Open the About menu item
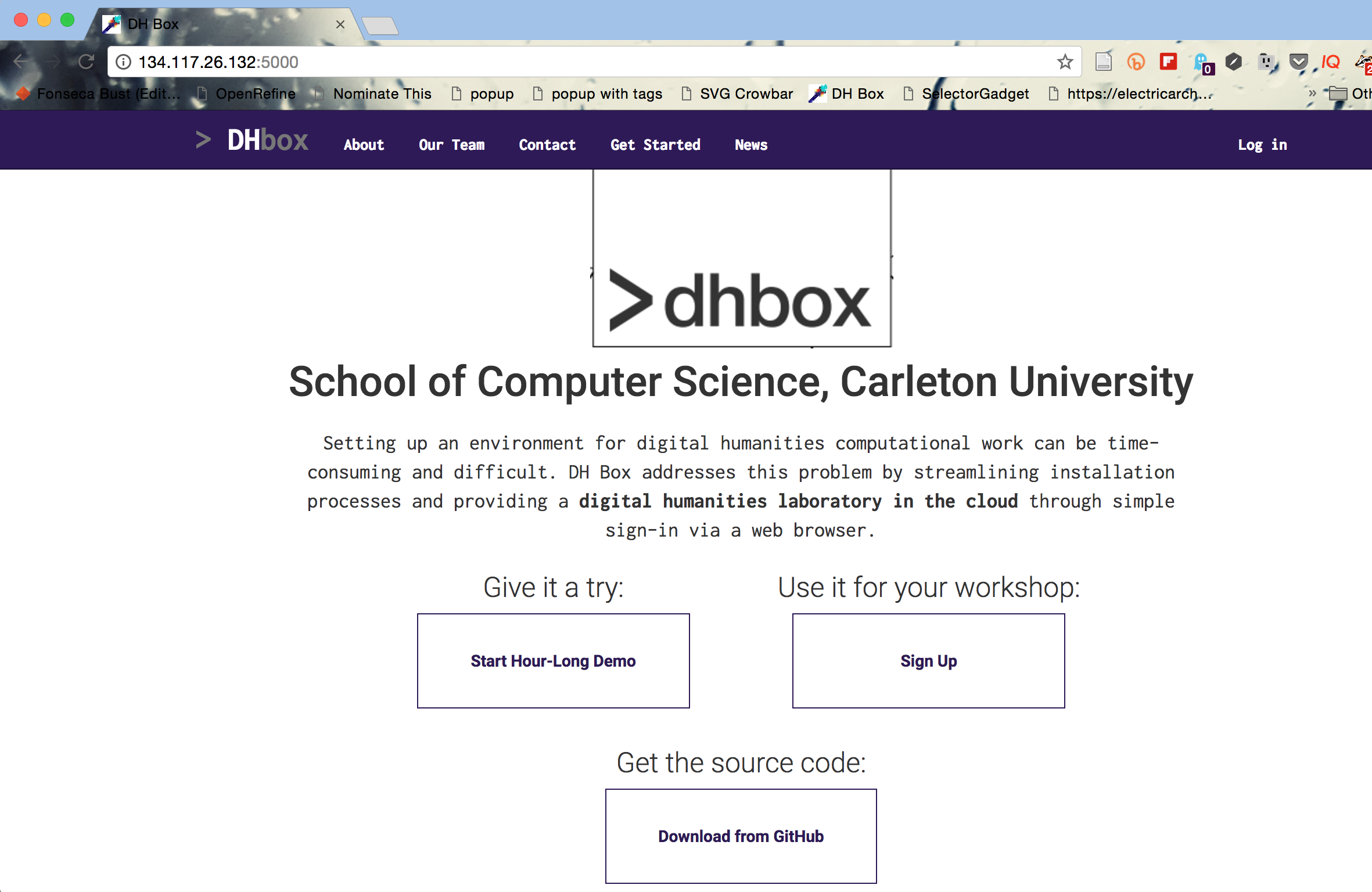This screenshot has width=1372, height=892. (364, 145)
